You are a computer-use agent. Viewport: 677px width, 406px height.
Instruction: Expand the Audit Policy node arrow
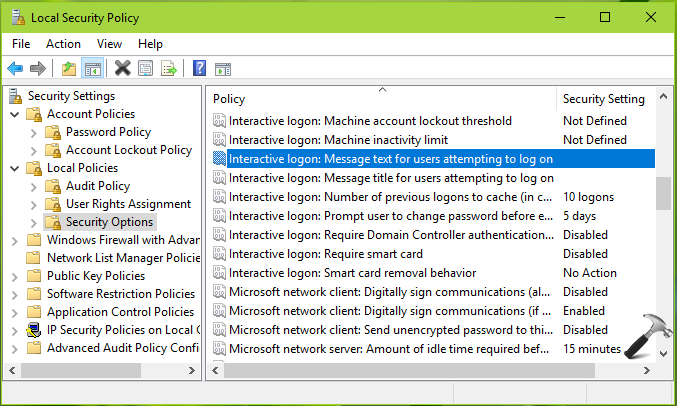(x=34, y=187)
